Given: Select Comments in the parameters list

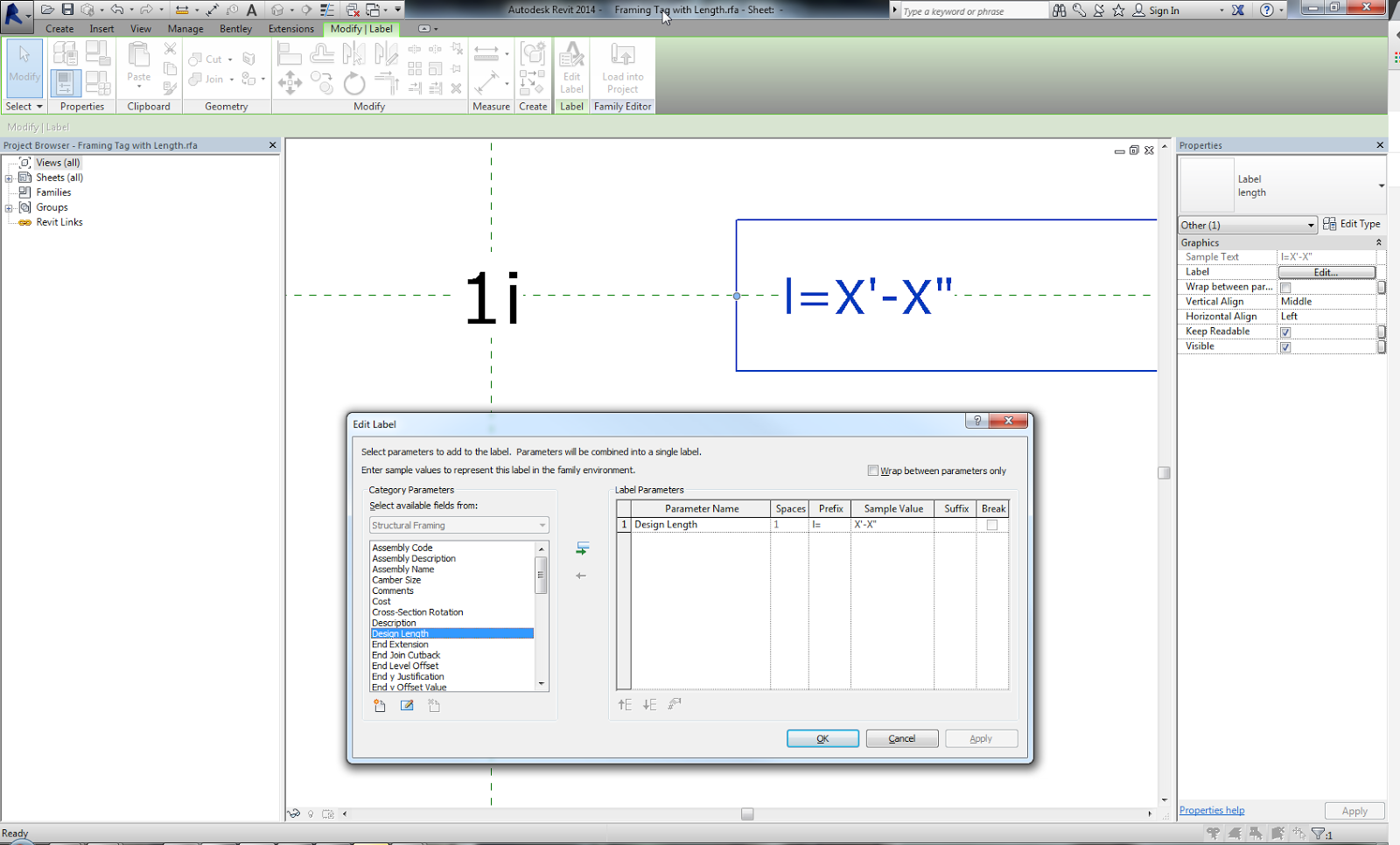Looking at the screenshot, I should [x=393, y=590].
